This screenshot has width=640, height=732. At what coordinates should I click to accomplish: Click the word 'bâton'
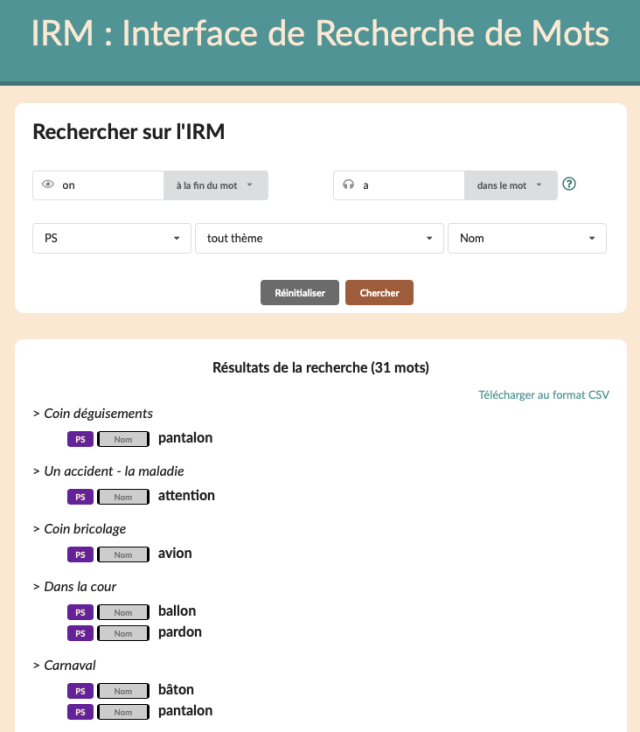(176, 690)
